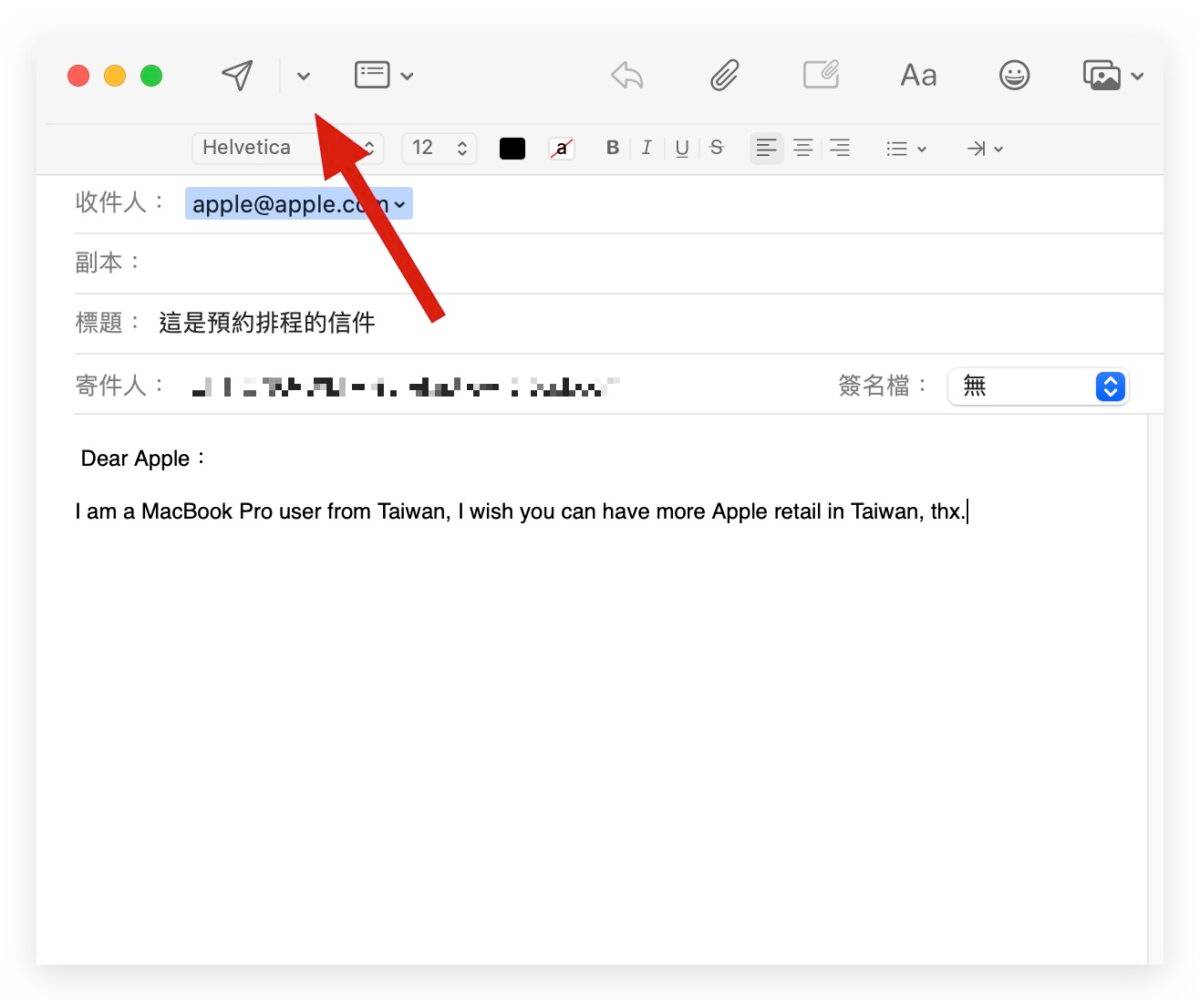
Task: Click the attach file paperclip icon
Action: tap(724, 75)
